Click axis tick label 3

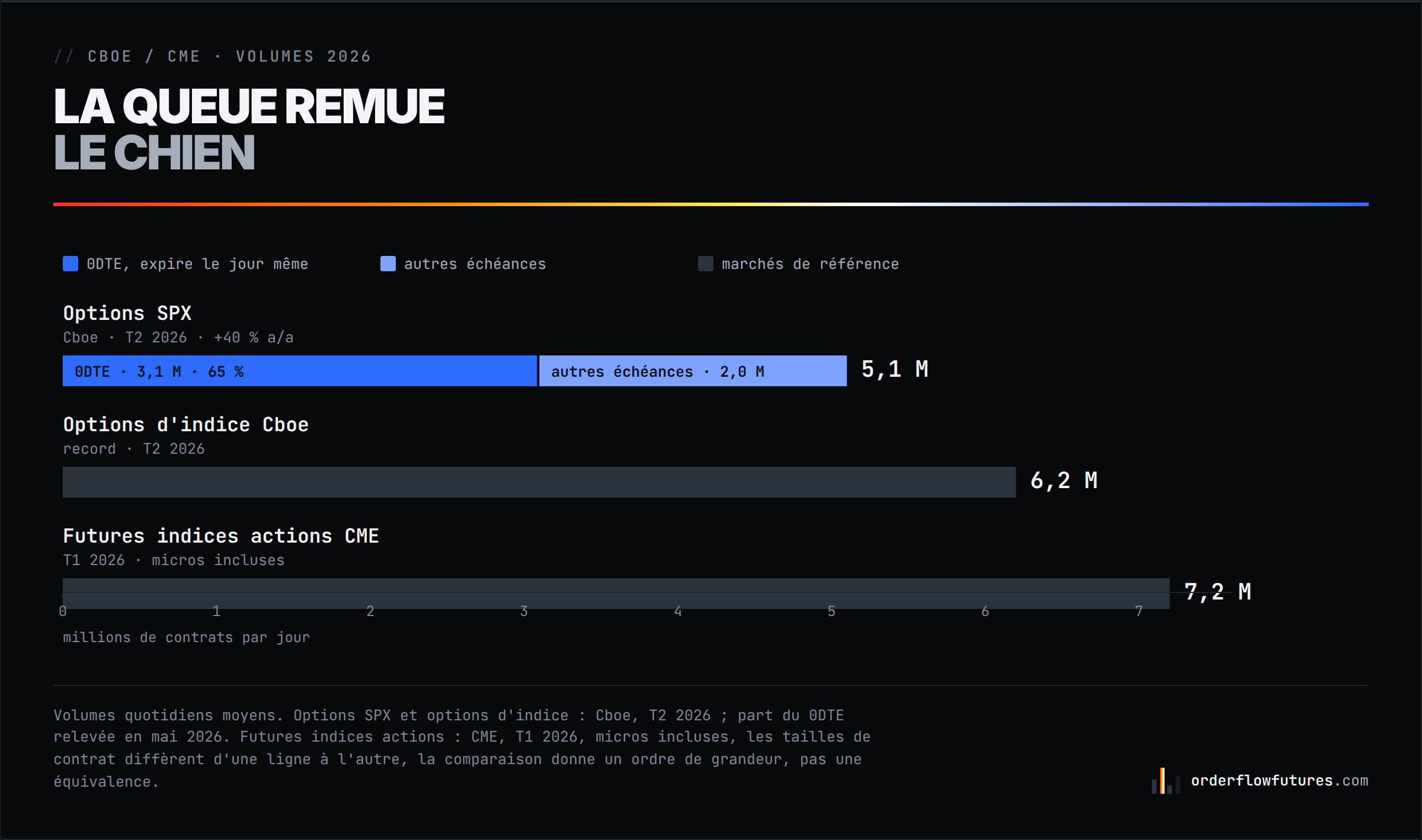tap(524, 611)
